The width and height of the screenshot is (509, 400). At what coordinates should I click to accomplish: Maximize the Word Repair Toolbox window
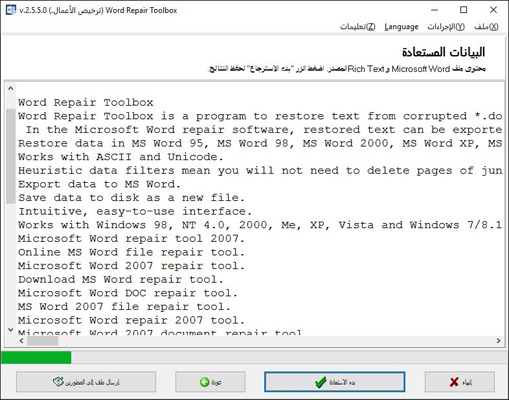pos(464,10)
